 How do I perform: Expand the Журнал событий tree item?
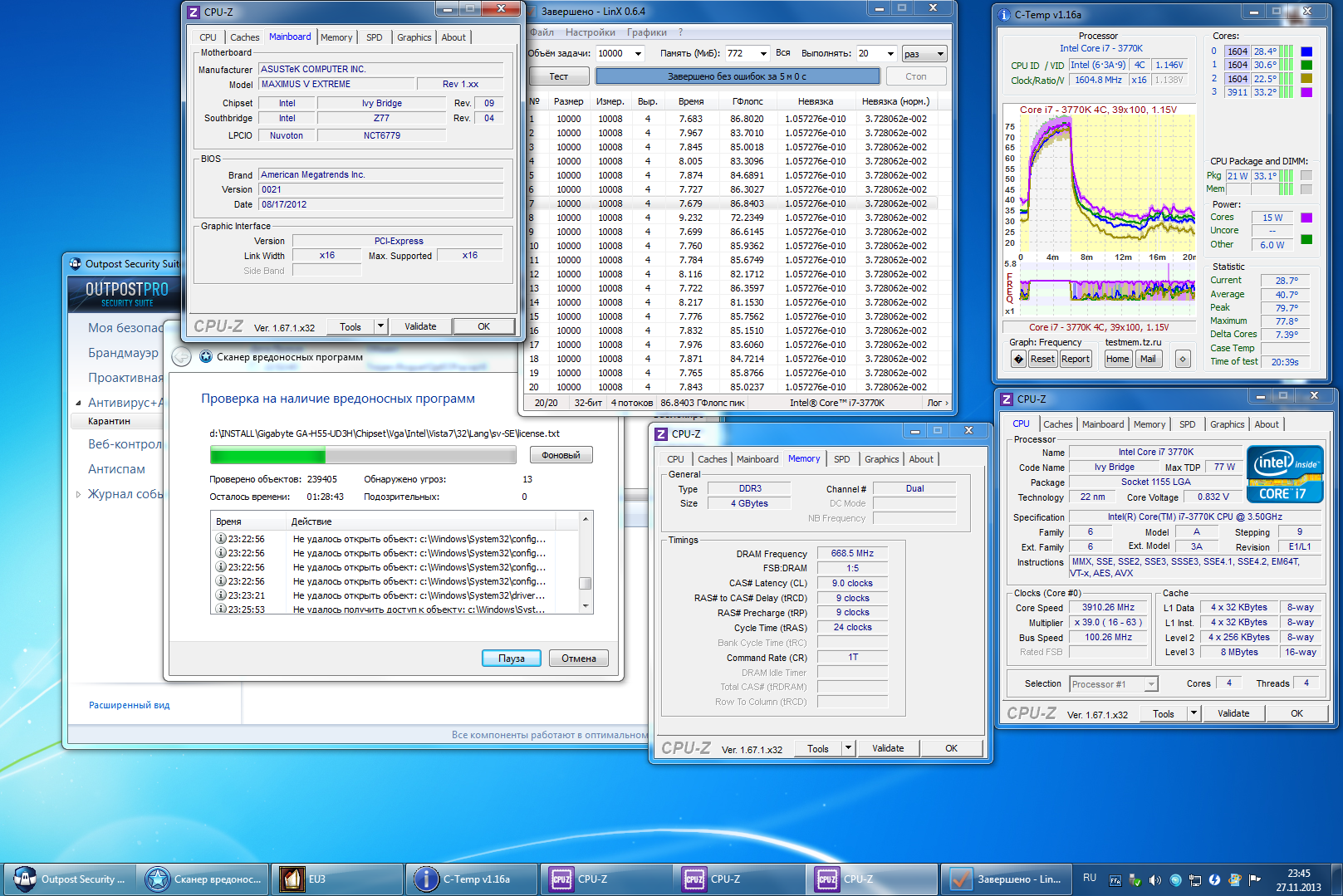click(x=79, y=494)
